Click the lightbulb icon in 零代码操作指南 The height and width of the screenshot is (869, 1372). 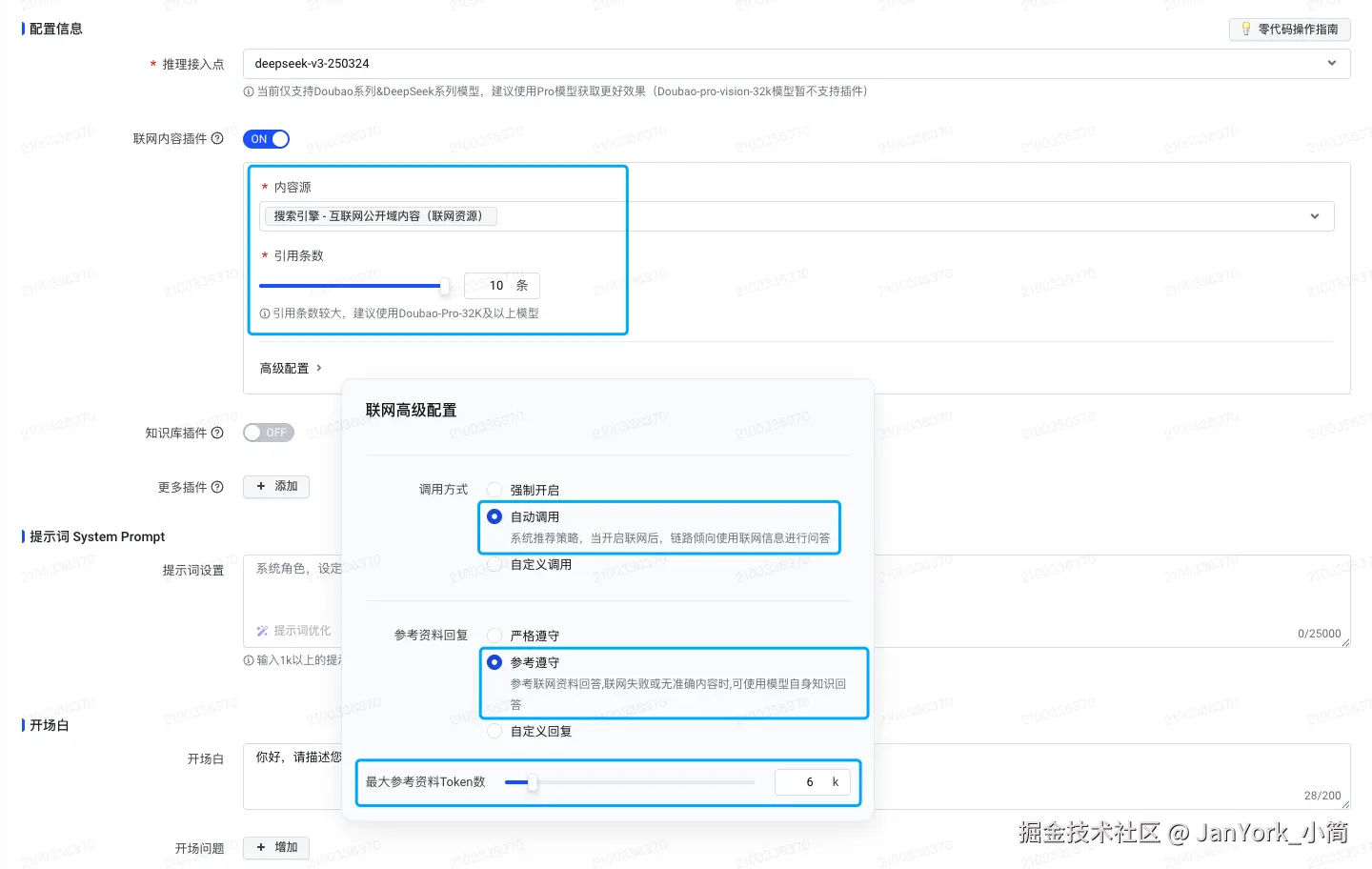pos(1245,29)
